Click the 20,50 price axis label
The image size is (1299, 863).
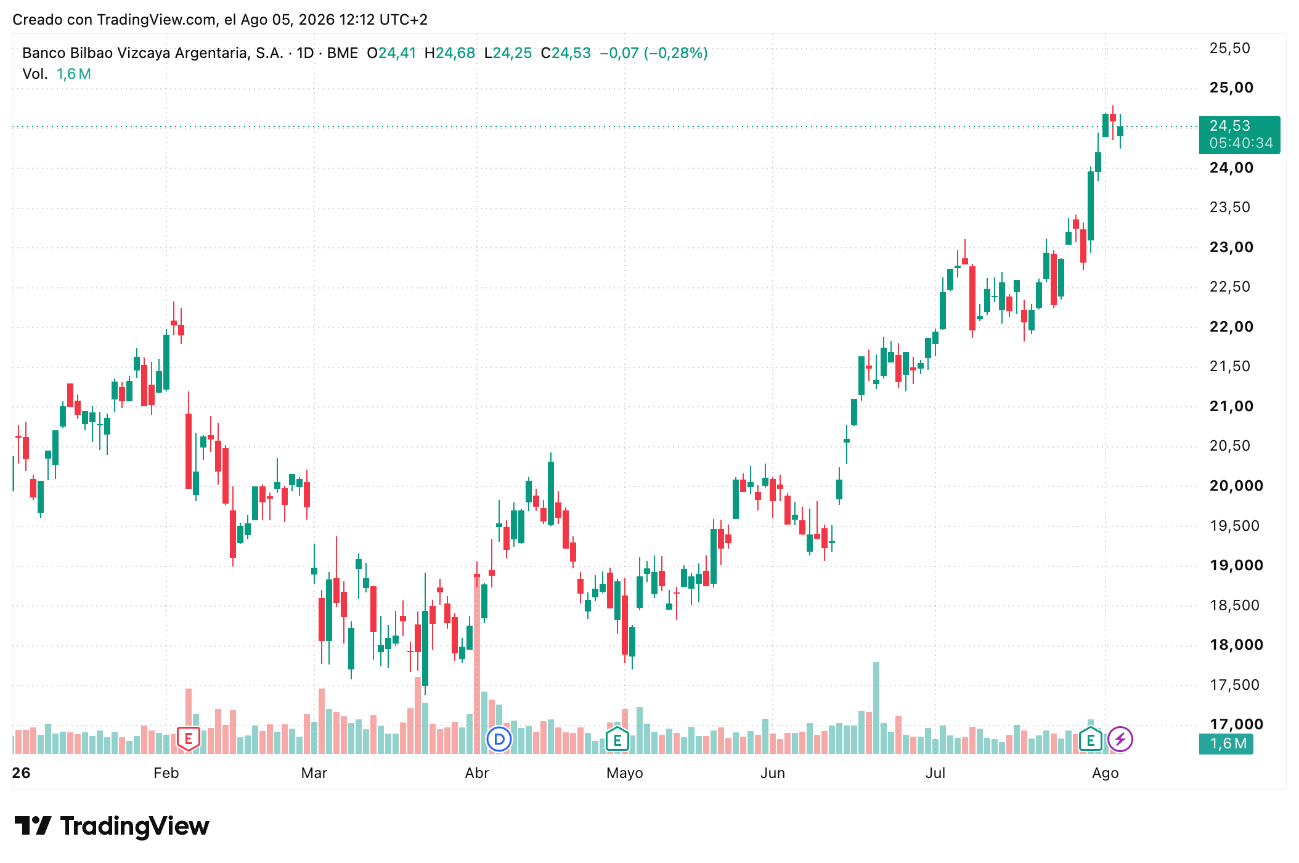(x=1230, y=446)
